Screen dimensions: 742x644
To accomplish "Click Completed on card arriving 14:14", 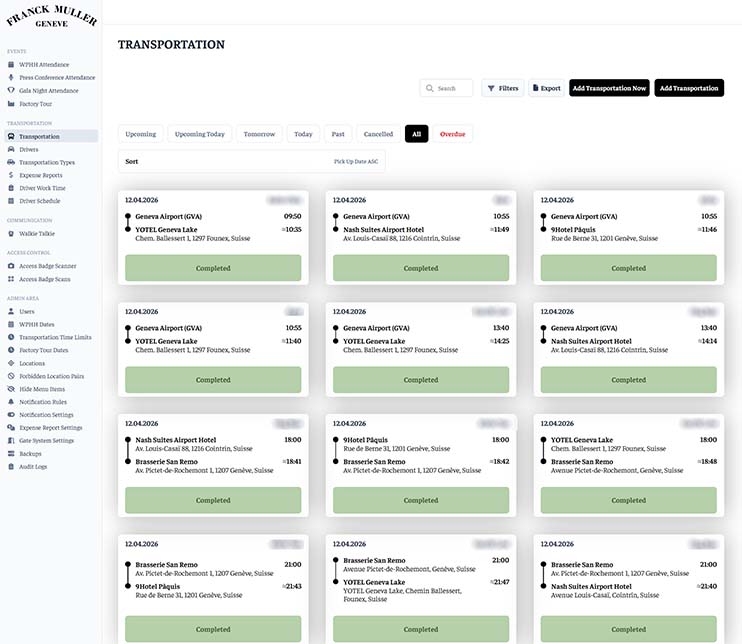I will [x=628, y=379].
